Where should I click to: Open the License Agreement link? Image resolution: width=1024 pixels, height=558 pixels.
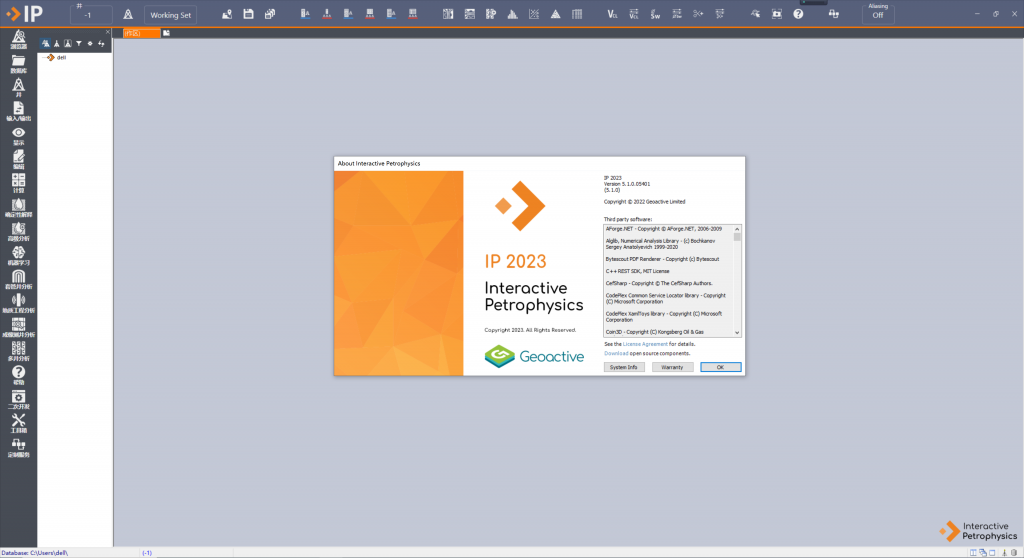(645, 344)
